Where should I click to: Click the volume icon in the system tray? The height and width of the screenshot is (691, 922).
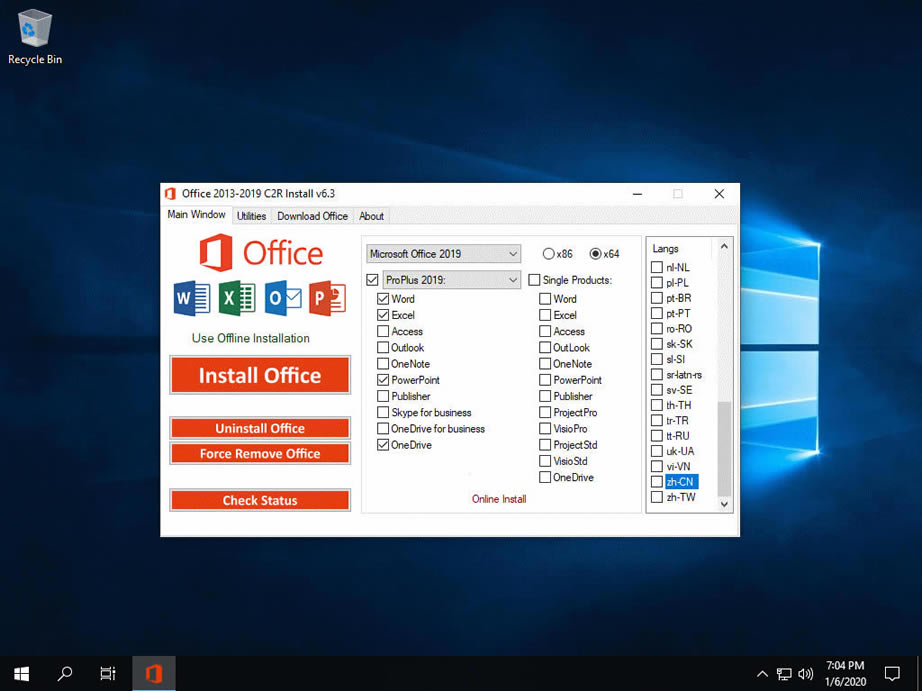pyautogui.click(x=806, y=673)
